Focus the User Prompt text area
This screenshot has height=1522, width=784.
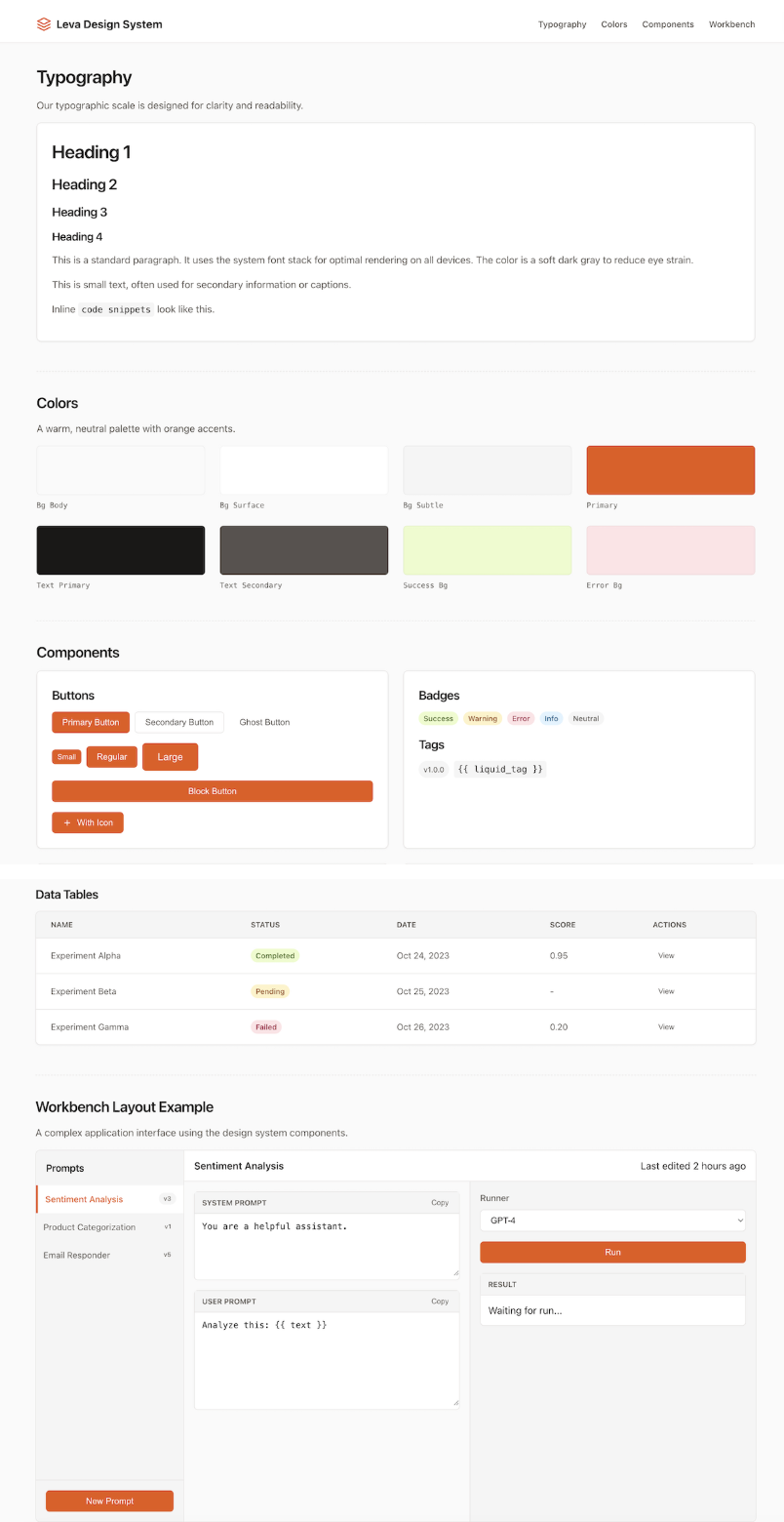pyautogui.click(x=327, y=1360)
